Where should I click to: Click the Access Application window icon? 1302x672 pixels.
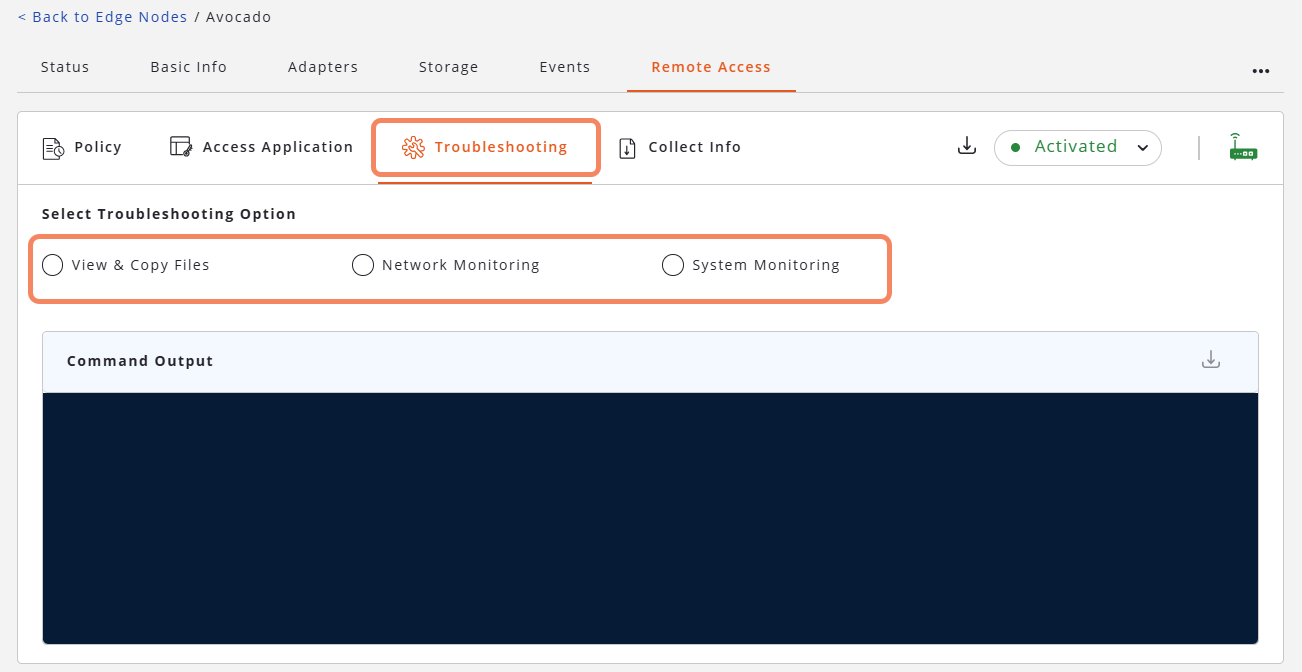[180, 147]
